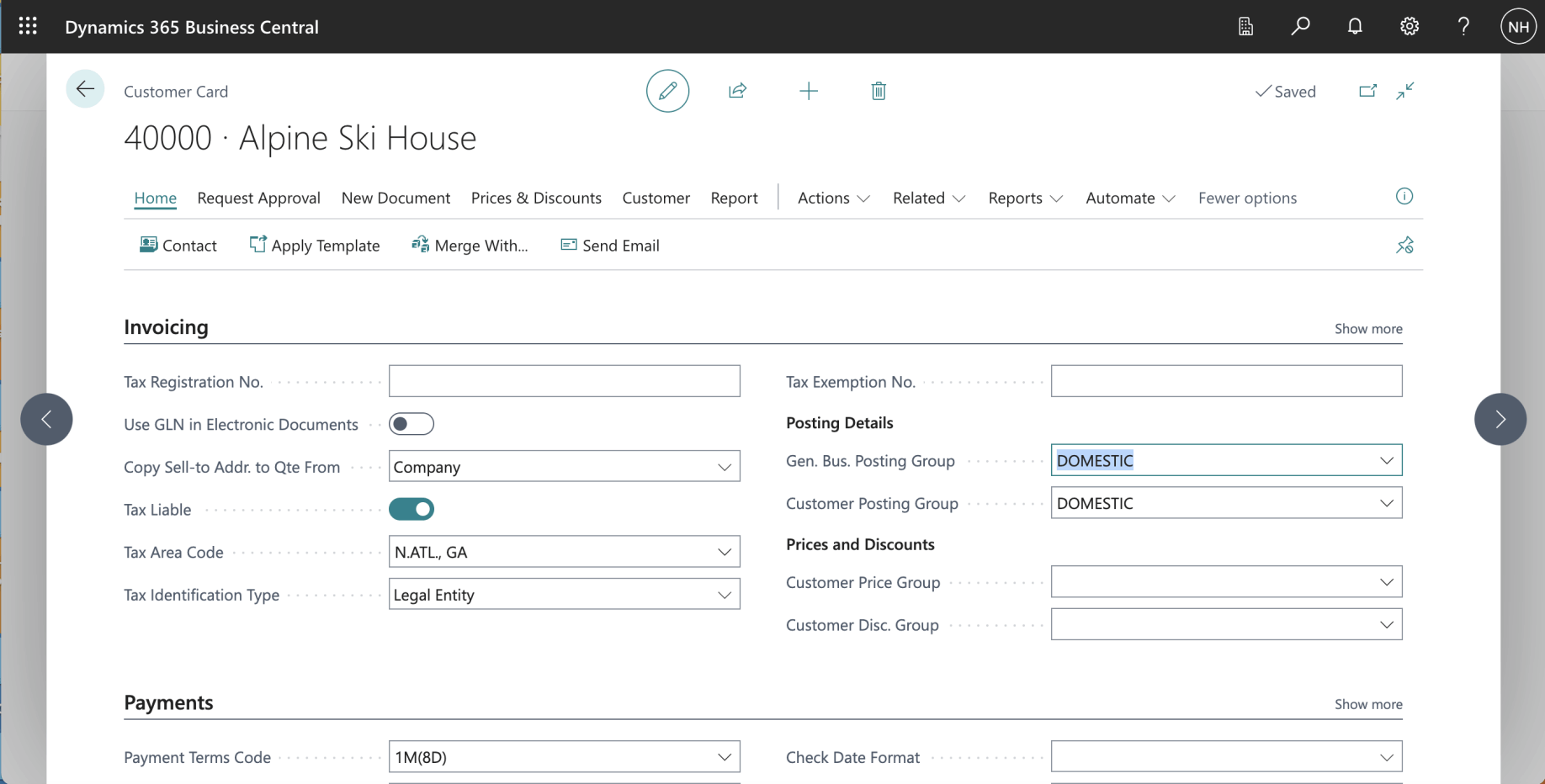Click the search magnifier icon
The image size is (1545, 784).
(x=1300, y=26)
